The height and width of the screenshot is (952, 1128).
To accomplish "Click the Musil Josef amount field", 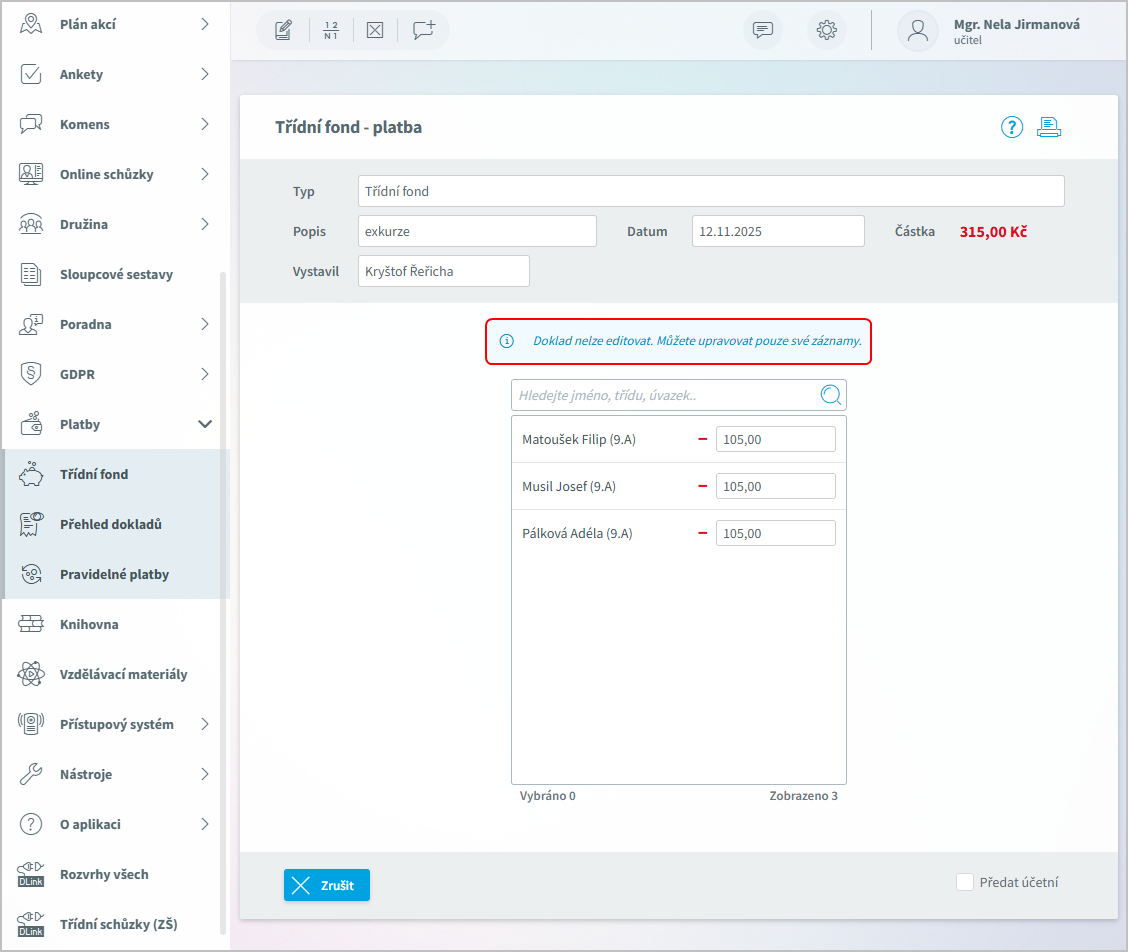I will (x=775, y=486).
